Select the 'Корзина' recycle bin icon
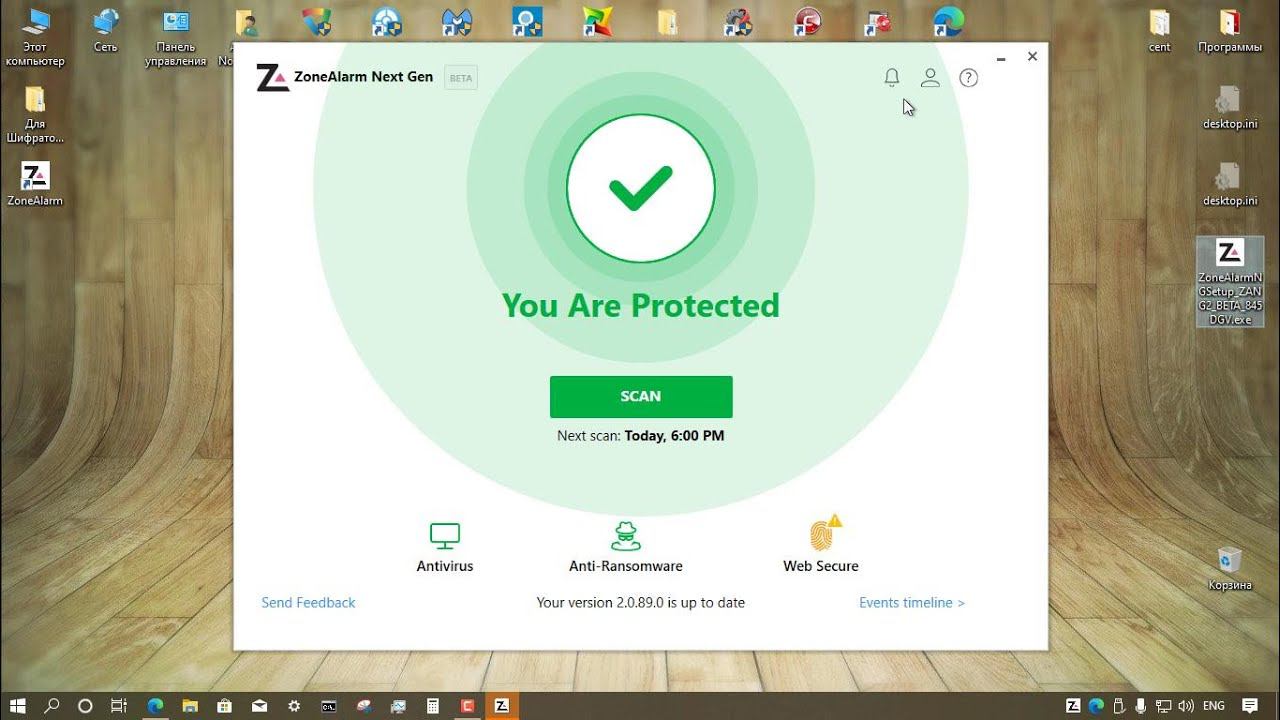This screenshot has height=720, width=1280. pos(1230,568)
